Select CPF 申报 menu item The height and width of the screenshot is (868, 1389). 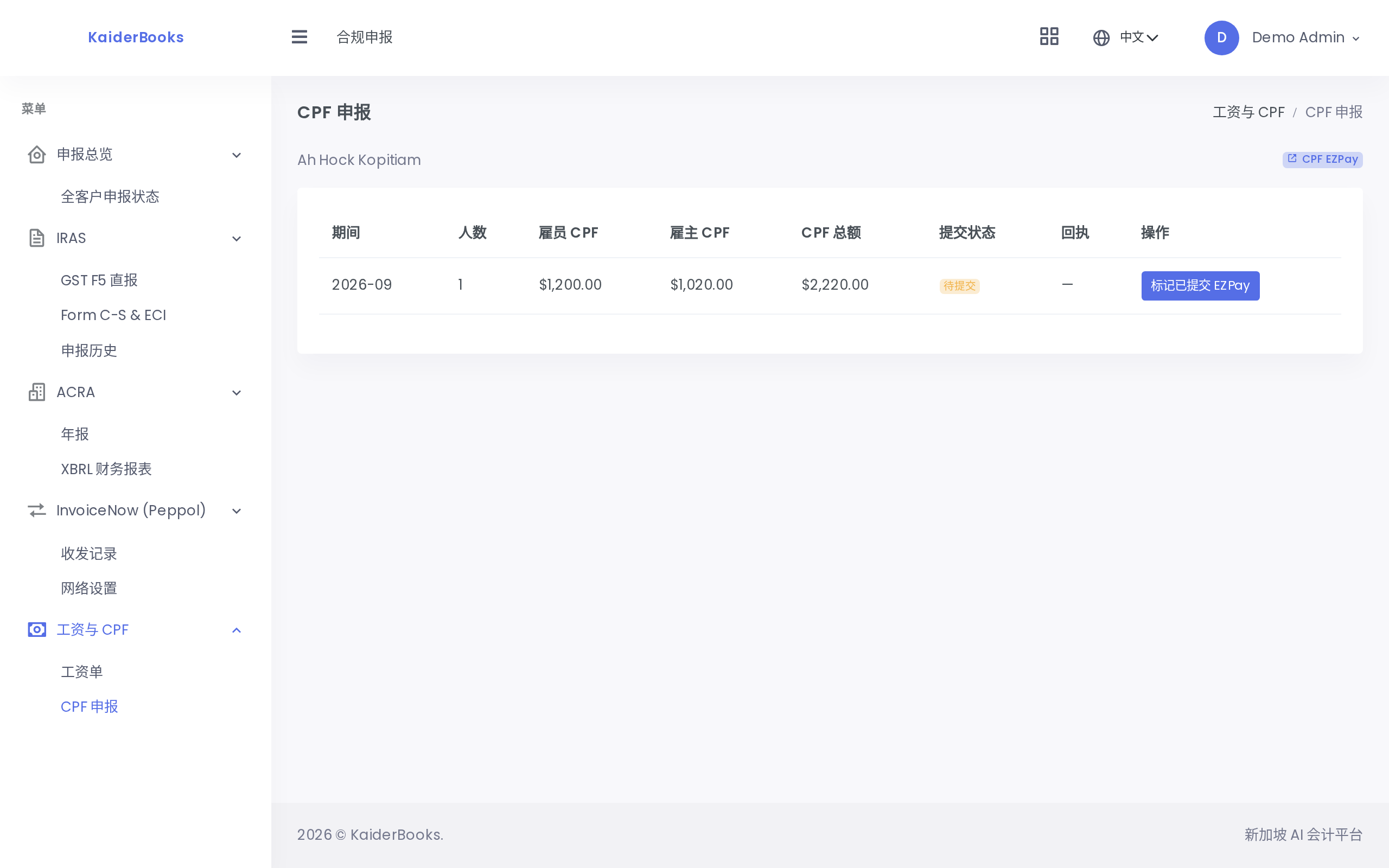pyautogui.click(x=90, y=707)
